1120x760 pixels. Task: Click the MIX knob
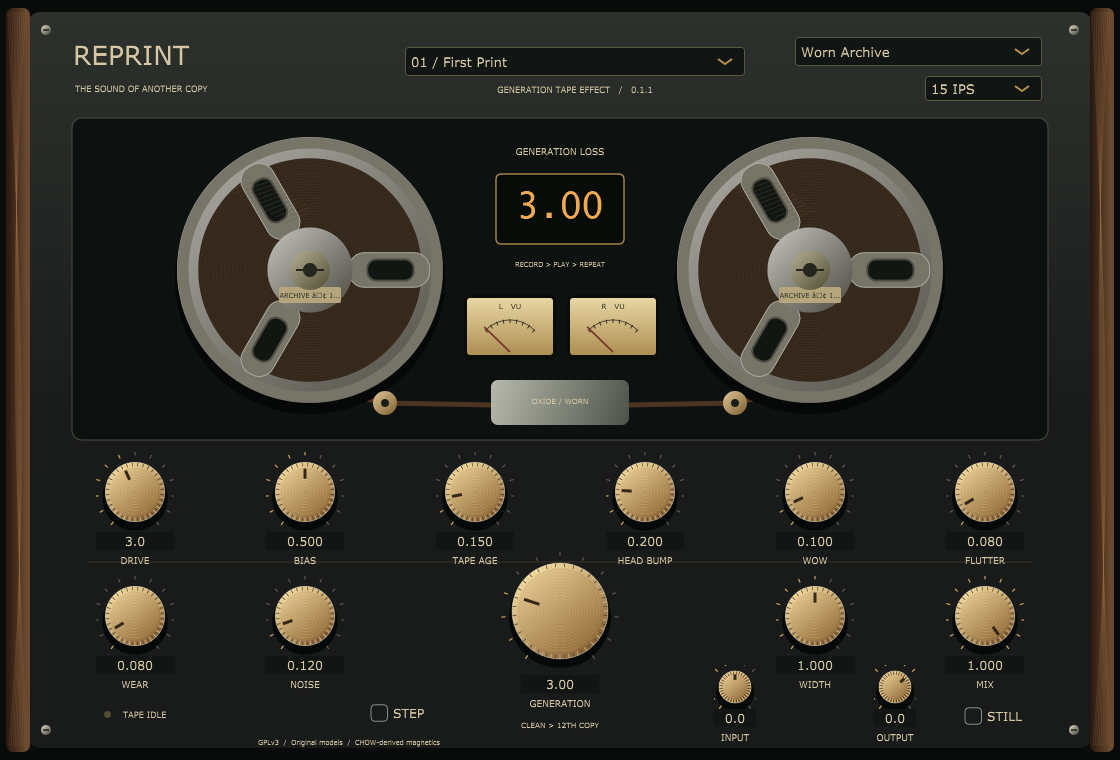(x=985, y=616)
